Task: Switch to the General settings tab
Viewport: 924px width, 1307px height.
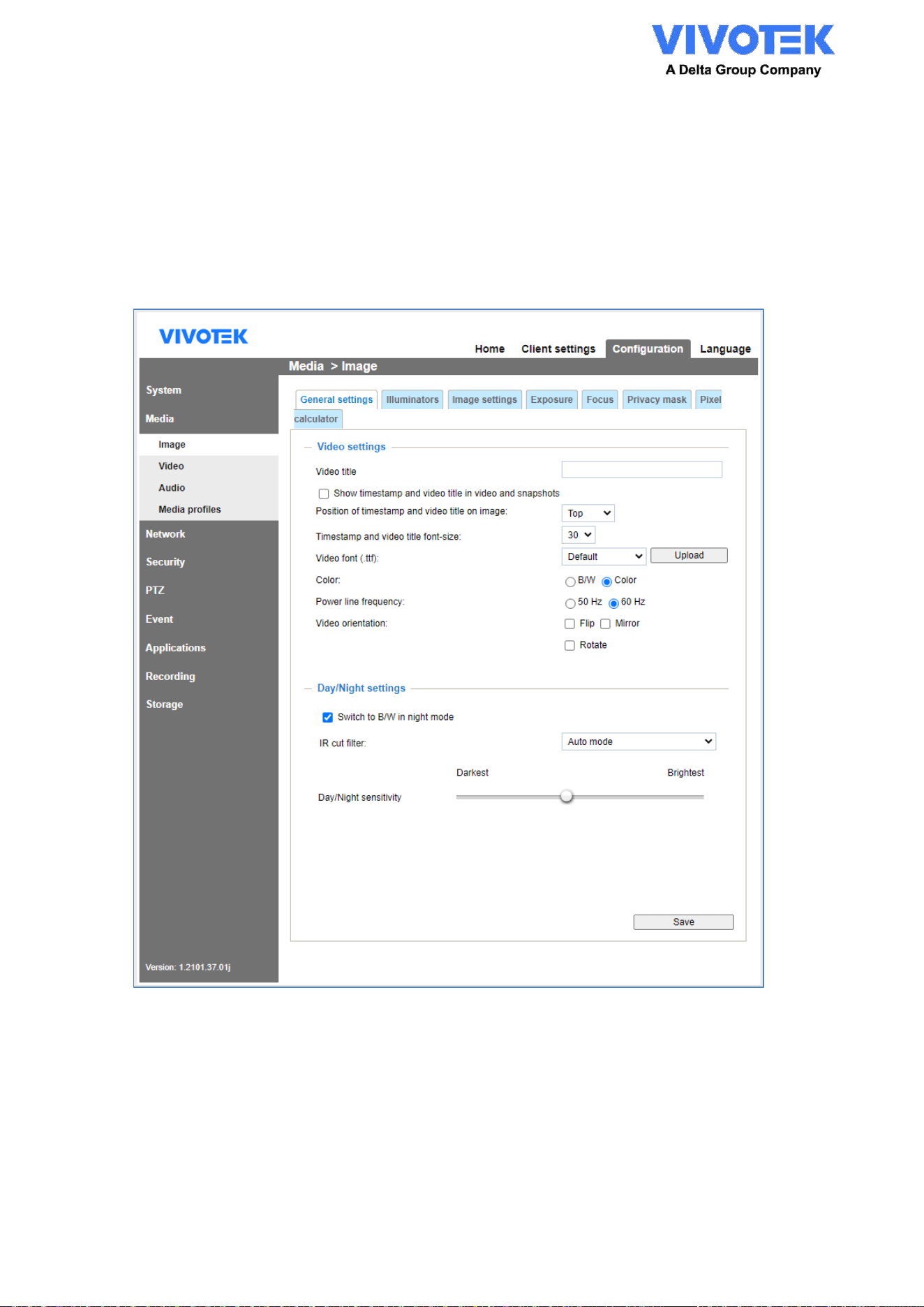Action: [336, 399]
